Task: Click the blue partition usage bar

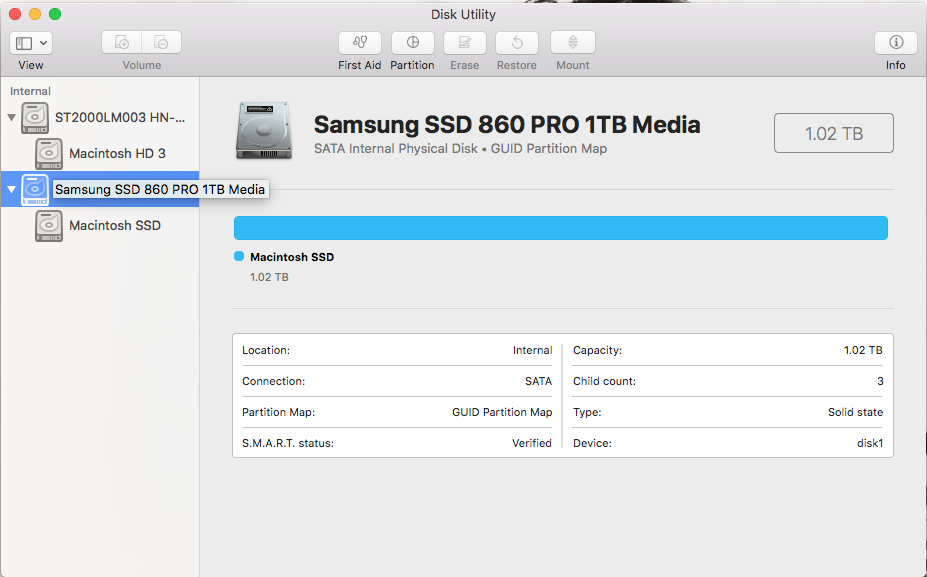Action: pyautogui.click(x=560, y=228)
